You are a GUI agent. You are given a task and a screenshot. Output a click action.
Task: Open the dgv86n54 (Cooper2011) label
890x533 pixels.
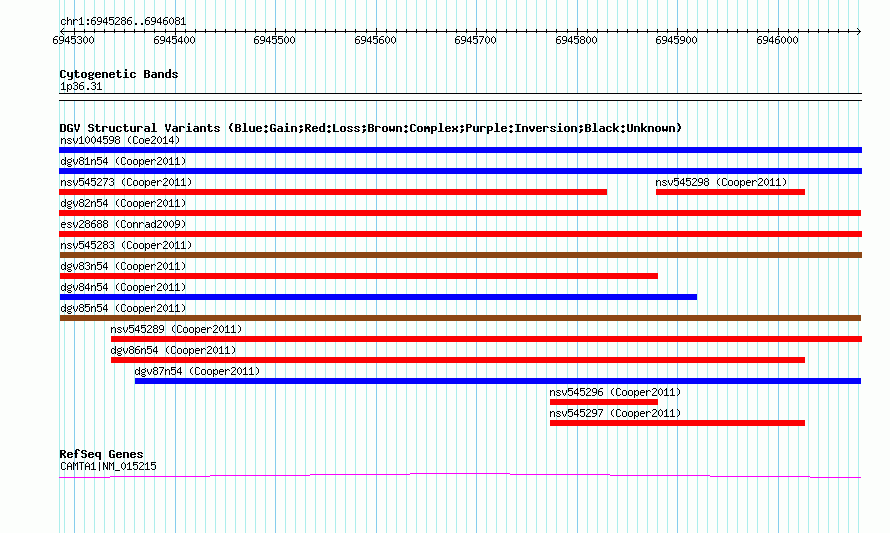[173, 350]
